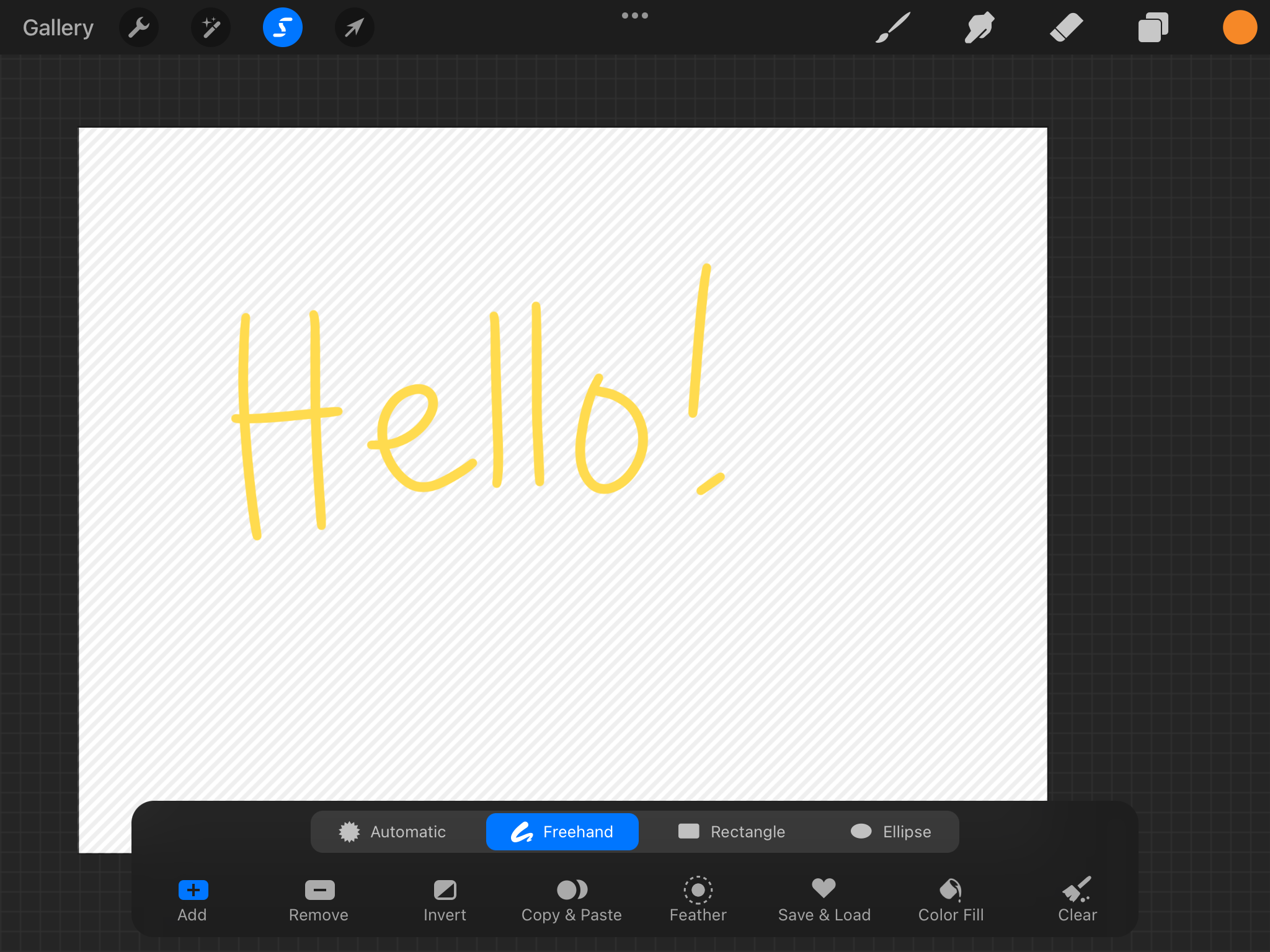Open the Adjustments magic wand menu
1270x952 pixels.
coord(211,28)
